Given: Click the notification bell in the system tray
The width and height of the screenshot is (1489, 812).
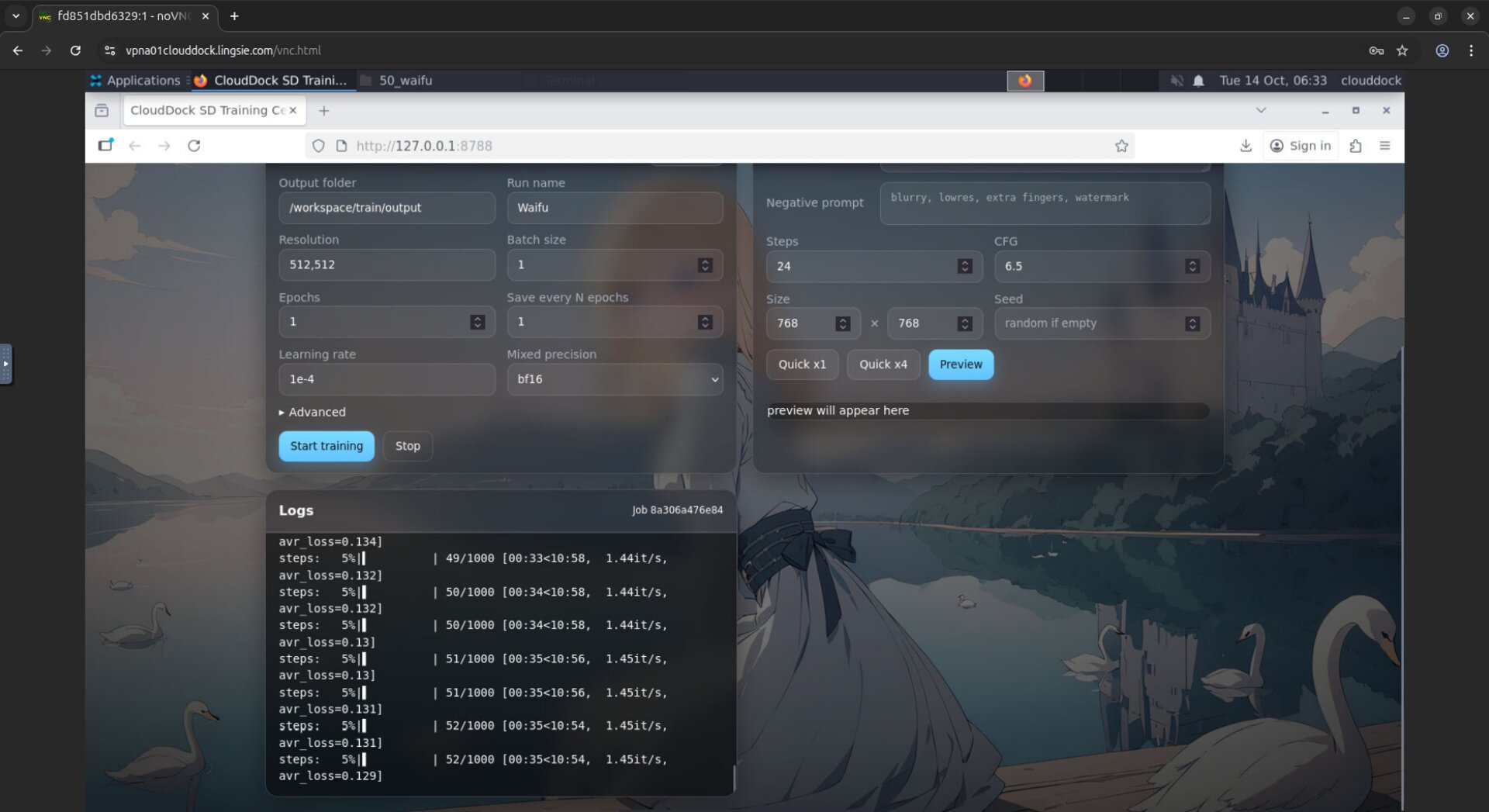Looking at the screenshot, I should pos(1198,80).
